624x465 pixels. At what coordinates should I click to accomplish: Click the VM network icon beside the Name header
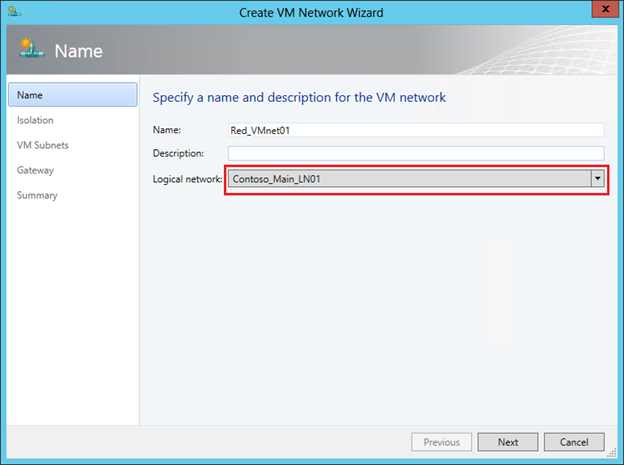coord(31,49)
